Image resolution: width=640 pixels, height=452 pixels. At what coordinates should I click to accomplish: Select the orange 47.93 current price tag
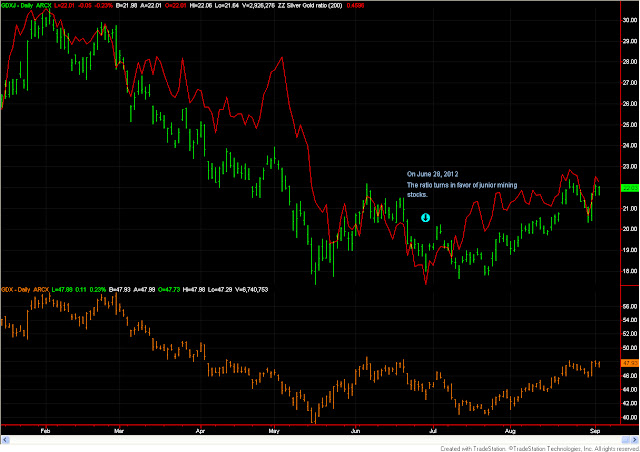pos(629,363)
